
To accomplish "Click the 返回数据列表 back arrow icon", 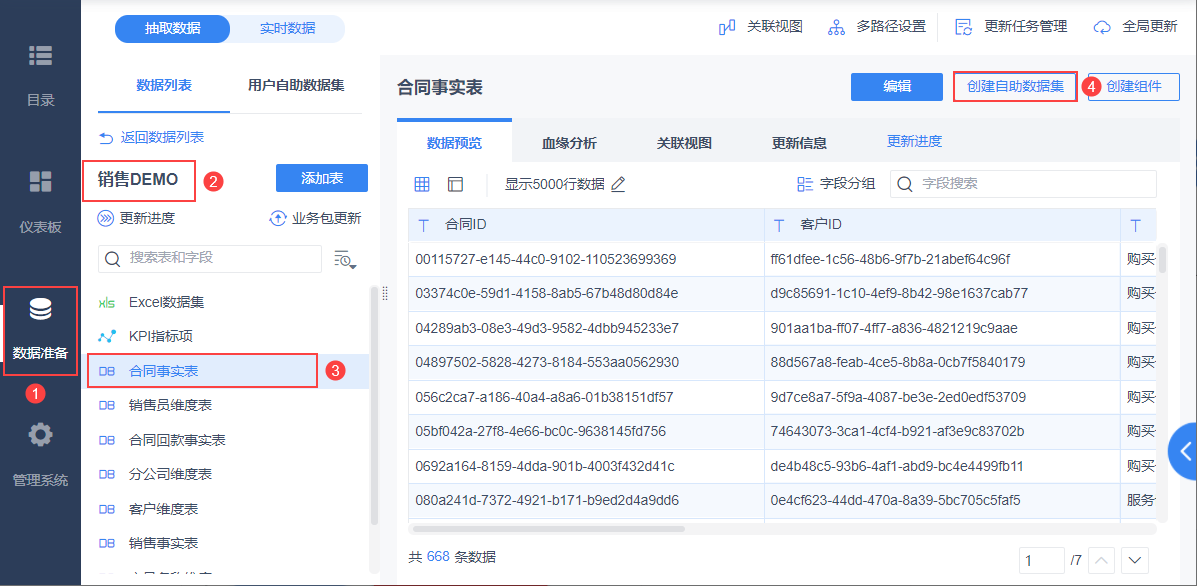I will (x=105, y=138).
